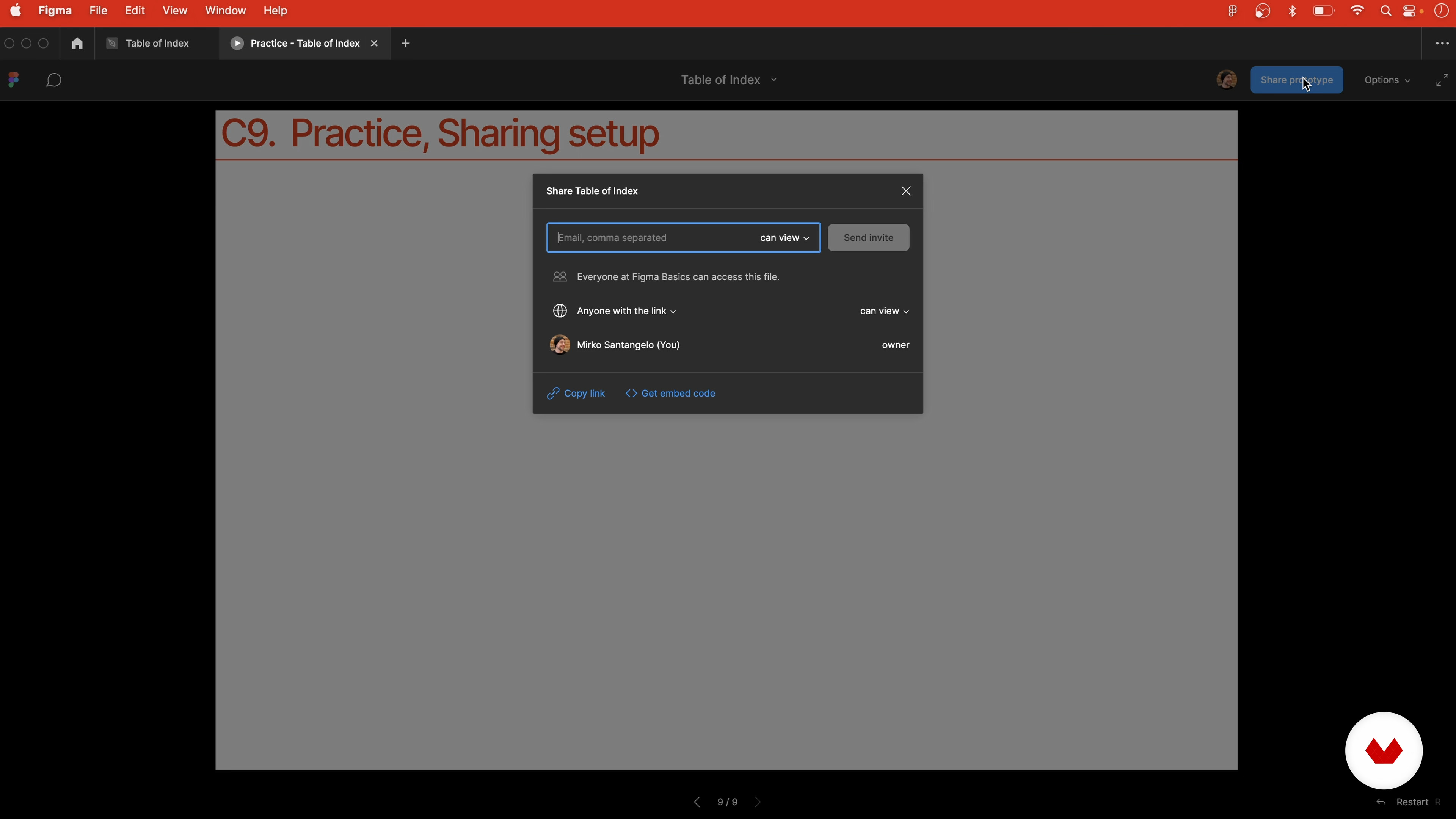
Task: Open Bluetooth status in menu bar
Action: (1292, 11)
